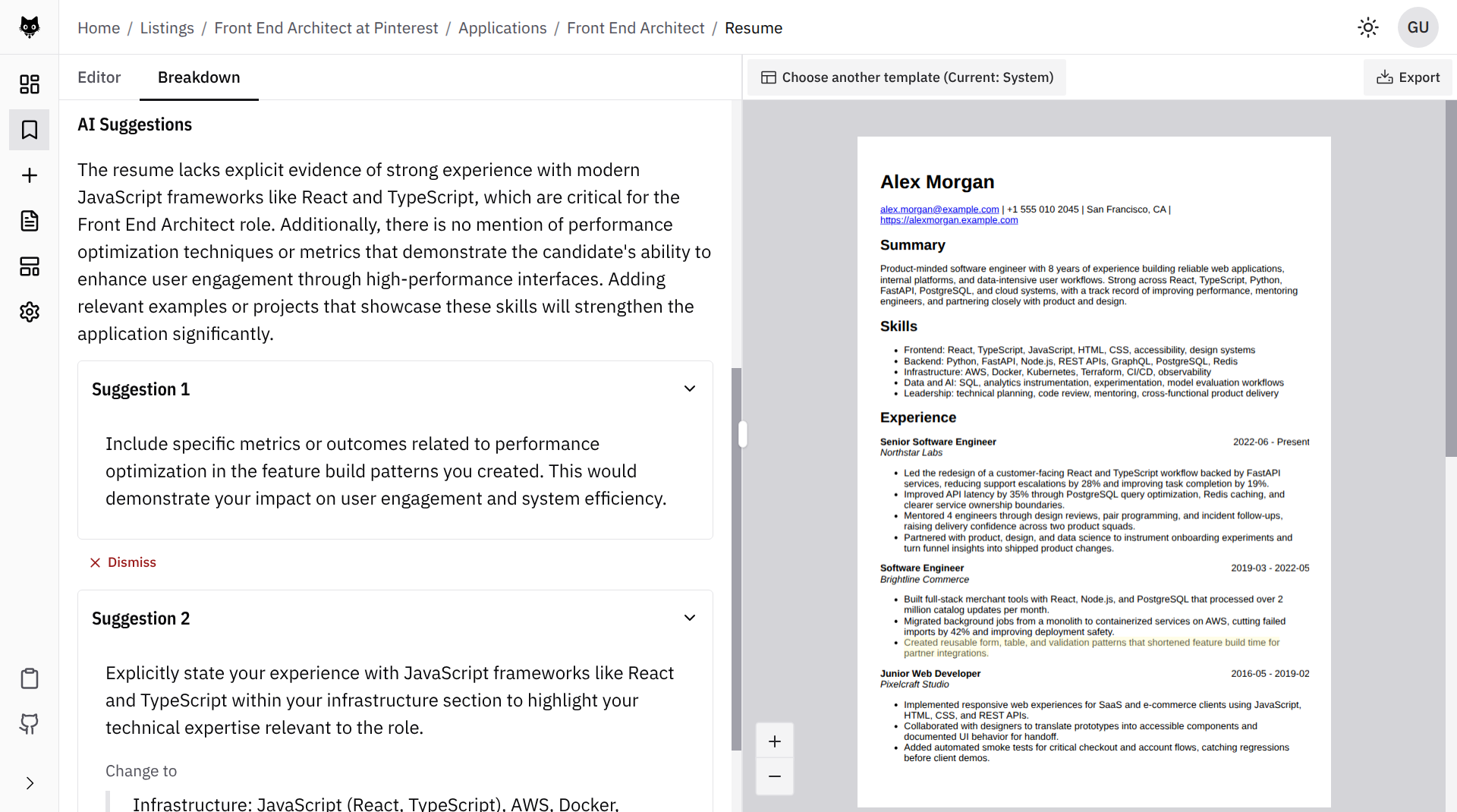This screenshot has width=1457, height=812.
Task: Dismiss Suggestion 1
Action: 123,562
